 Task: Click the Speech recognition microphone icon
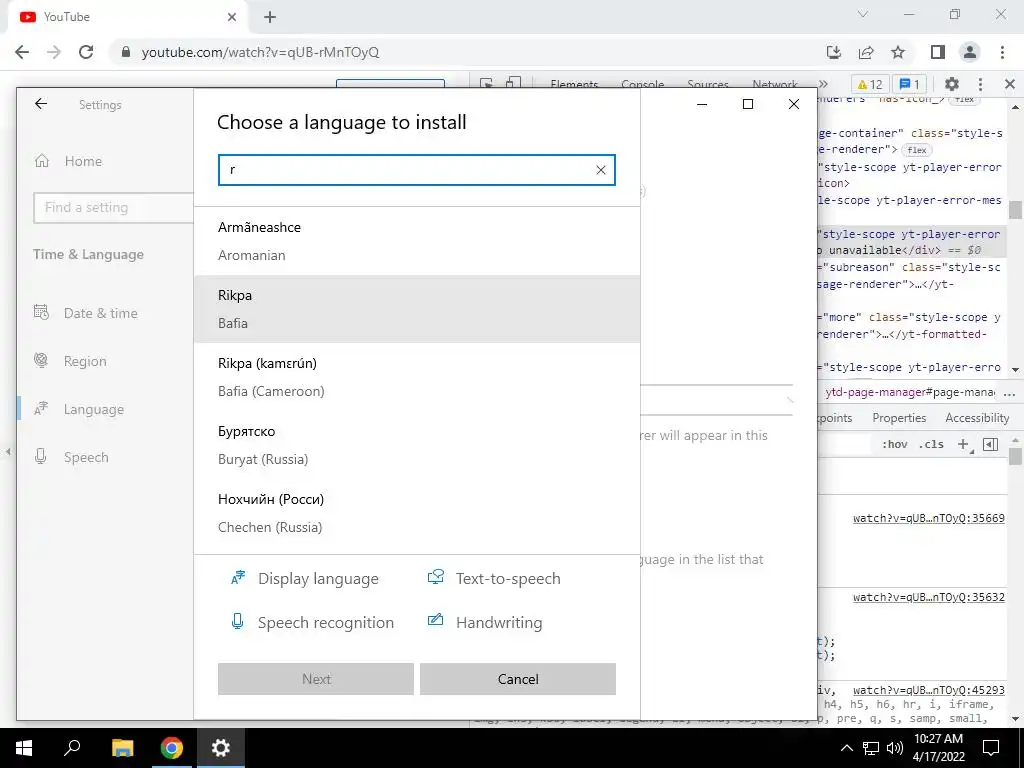click(x=238, y=622)
